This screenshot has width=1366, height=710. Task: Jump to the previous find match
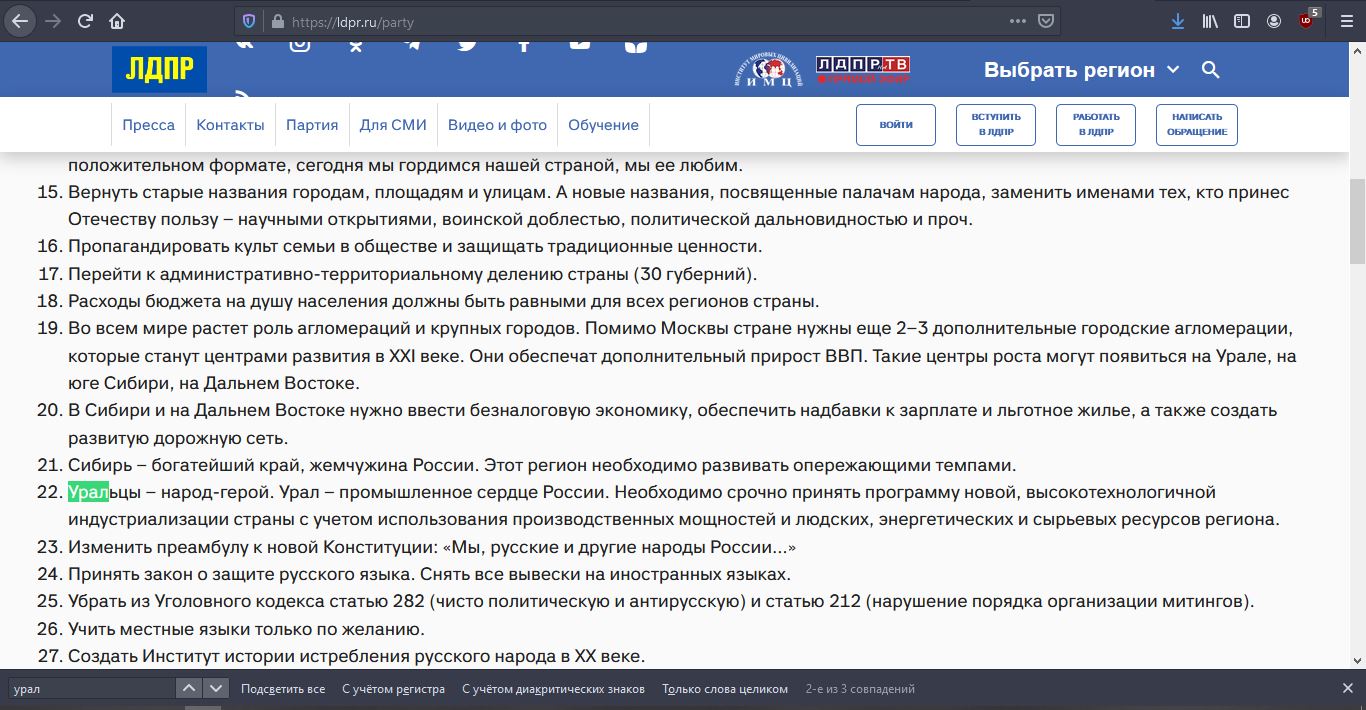pos(188,689)
